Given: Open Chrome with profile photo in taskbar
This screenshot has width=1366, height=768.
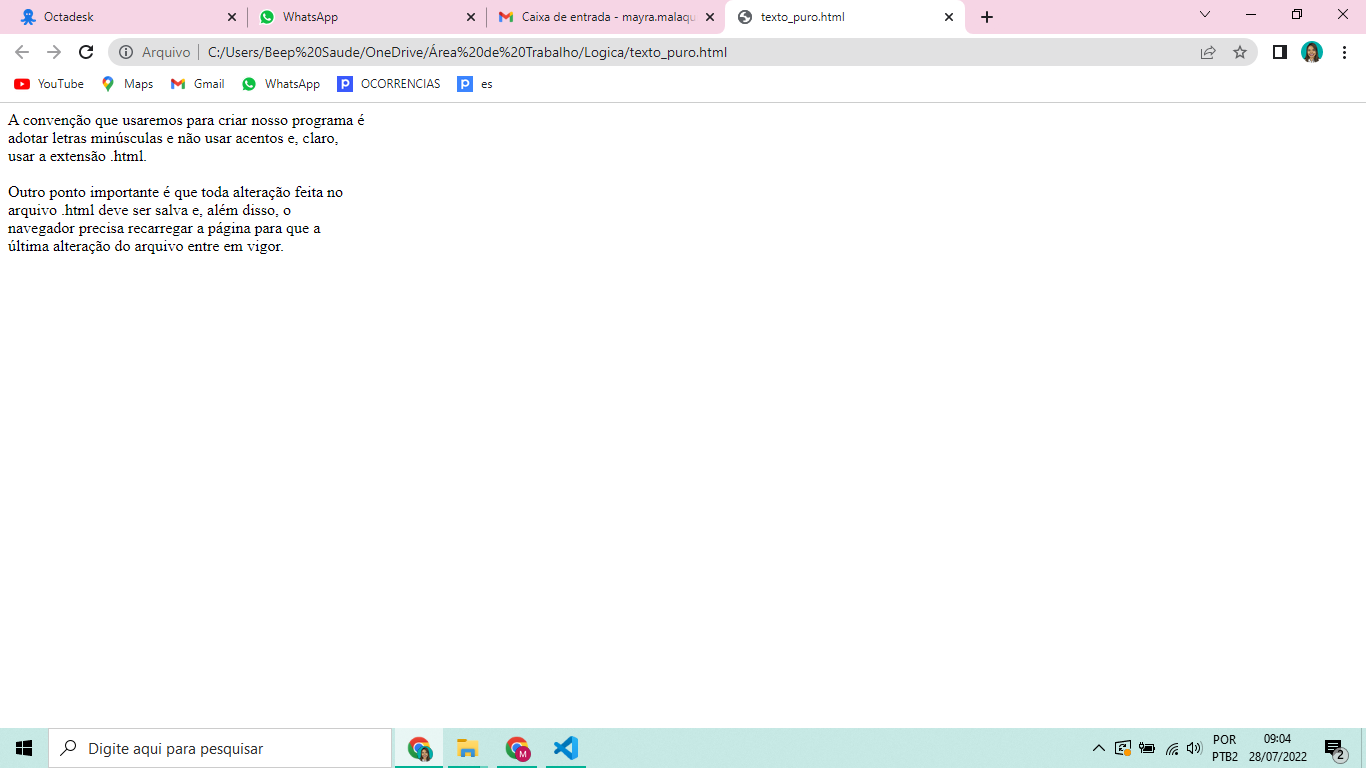Looking at the screenshot, I should pyautogui.click(x=419, y=748).
